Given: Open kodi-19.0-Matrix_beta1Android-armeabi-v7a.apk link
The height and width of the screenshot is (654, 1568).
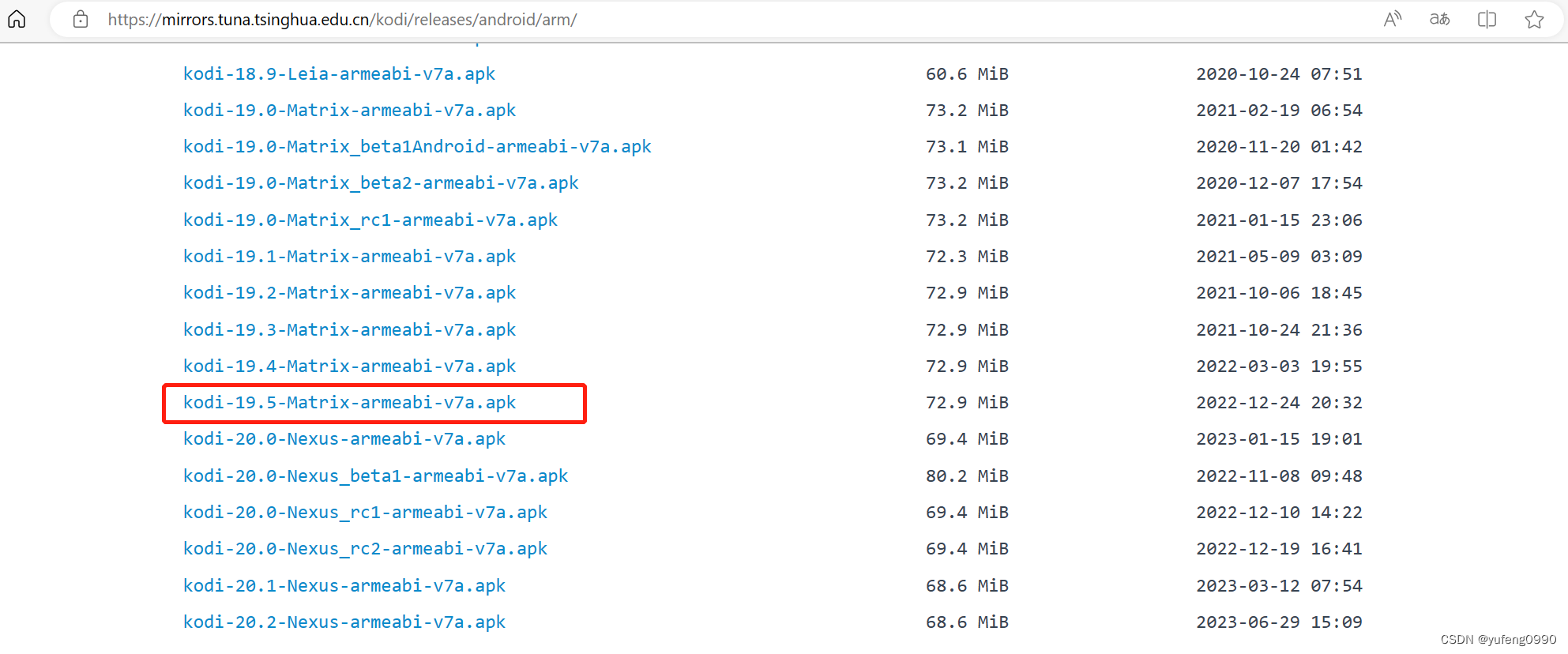Looking at the screenshot, I should pos(417,146).
